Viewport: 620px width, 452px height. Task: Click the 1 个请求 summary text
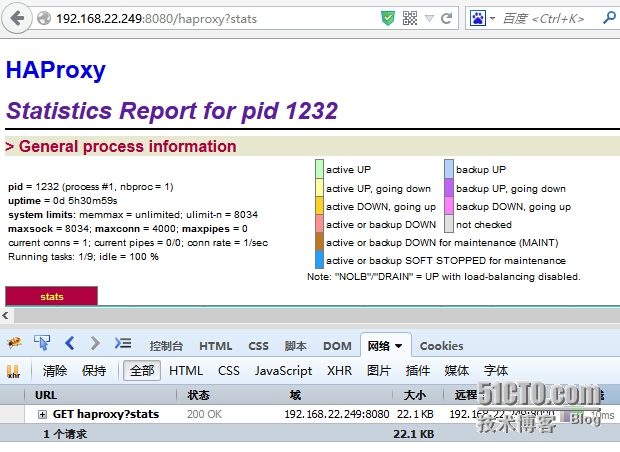65,434
